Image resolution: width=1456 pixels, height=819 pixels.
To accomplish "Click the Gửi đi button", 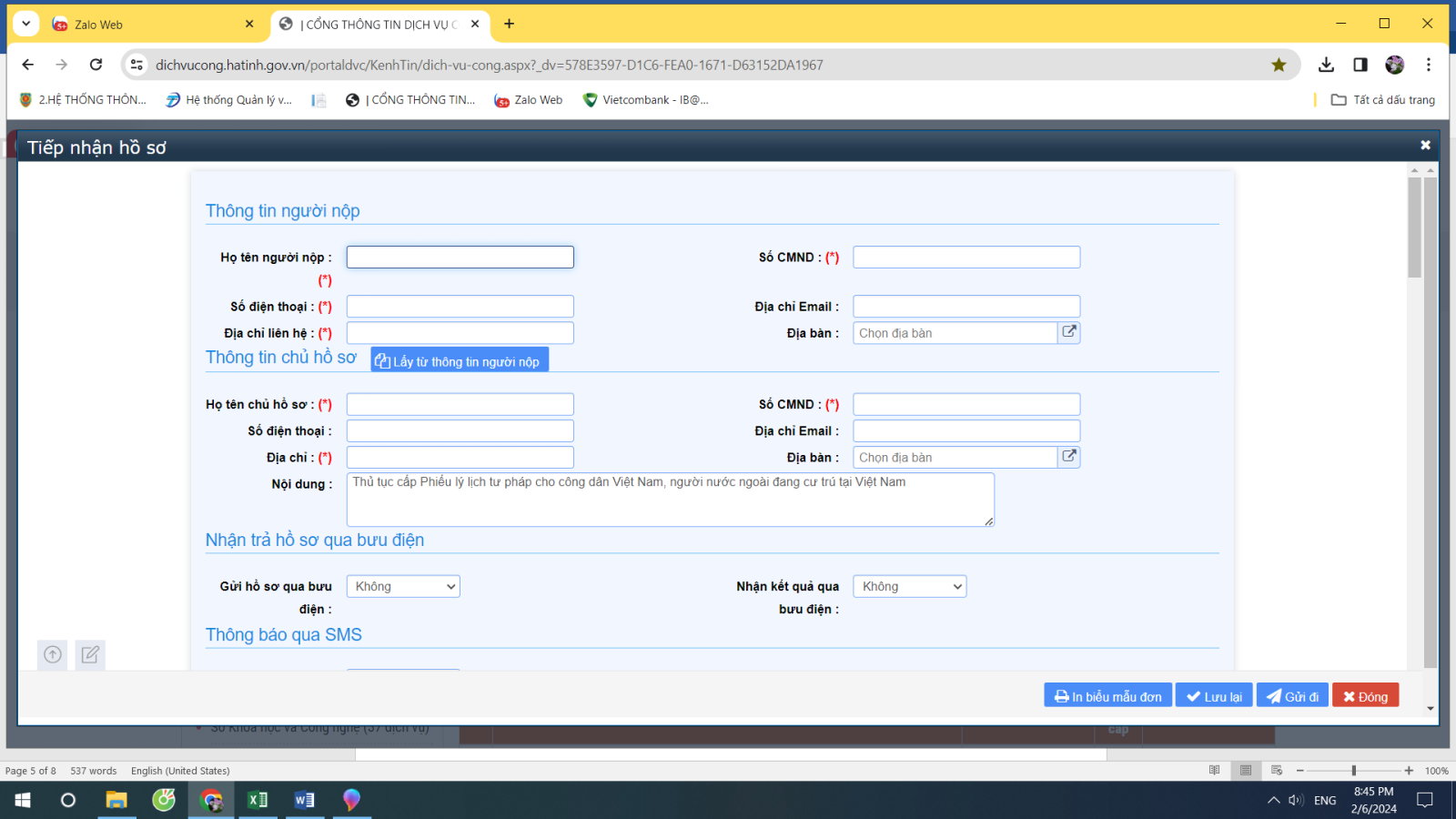I will coord(1292,696).
